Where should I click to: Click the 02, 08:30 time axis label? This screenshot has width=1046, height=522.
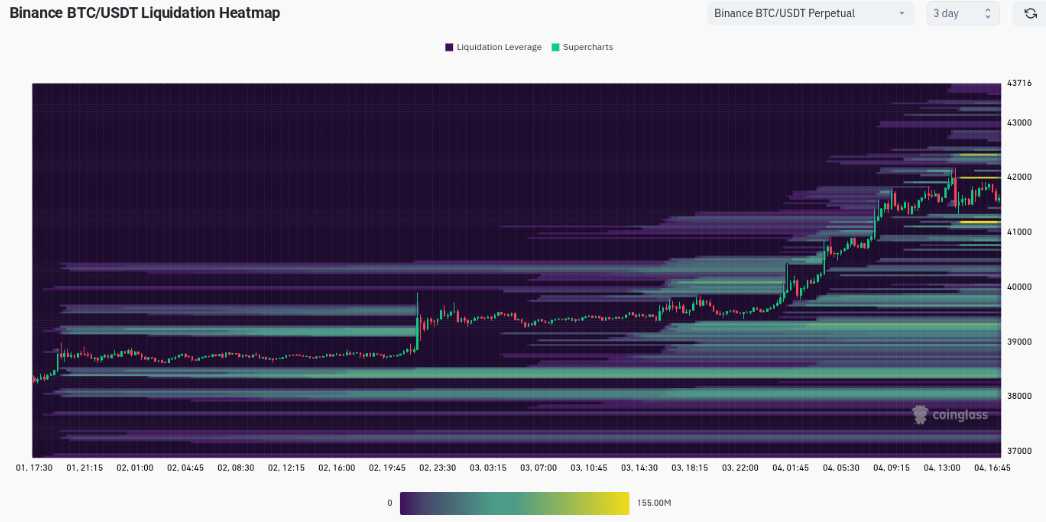coord(235,468)
